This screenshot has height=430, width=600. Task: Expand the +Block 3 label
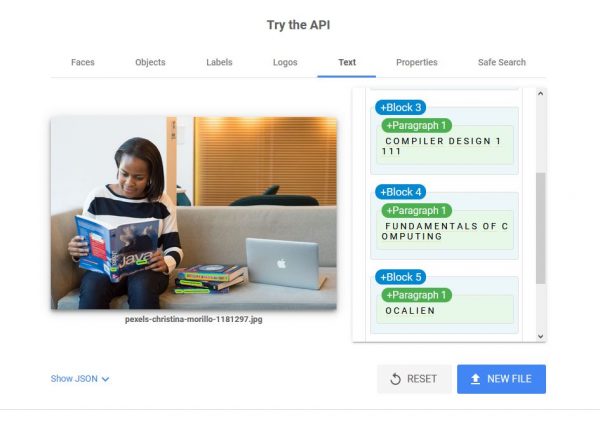click(x=401, y=108)
